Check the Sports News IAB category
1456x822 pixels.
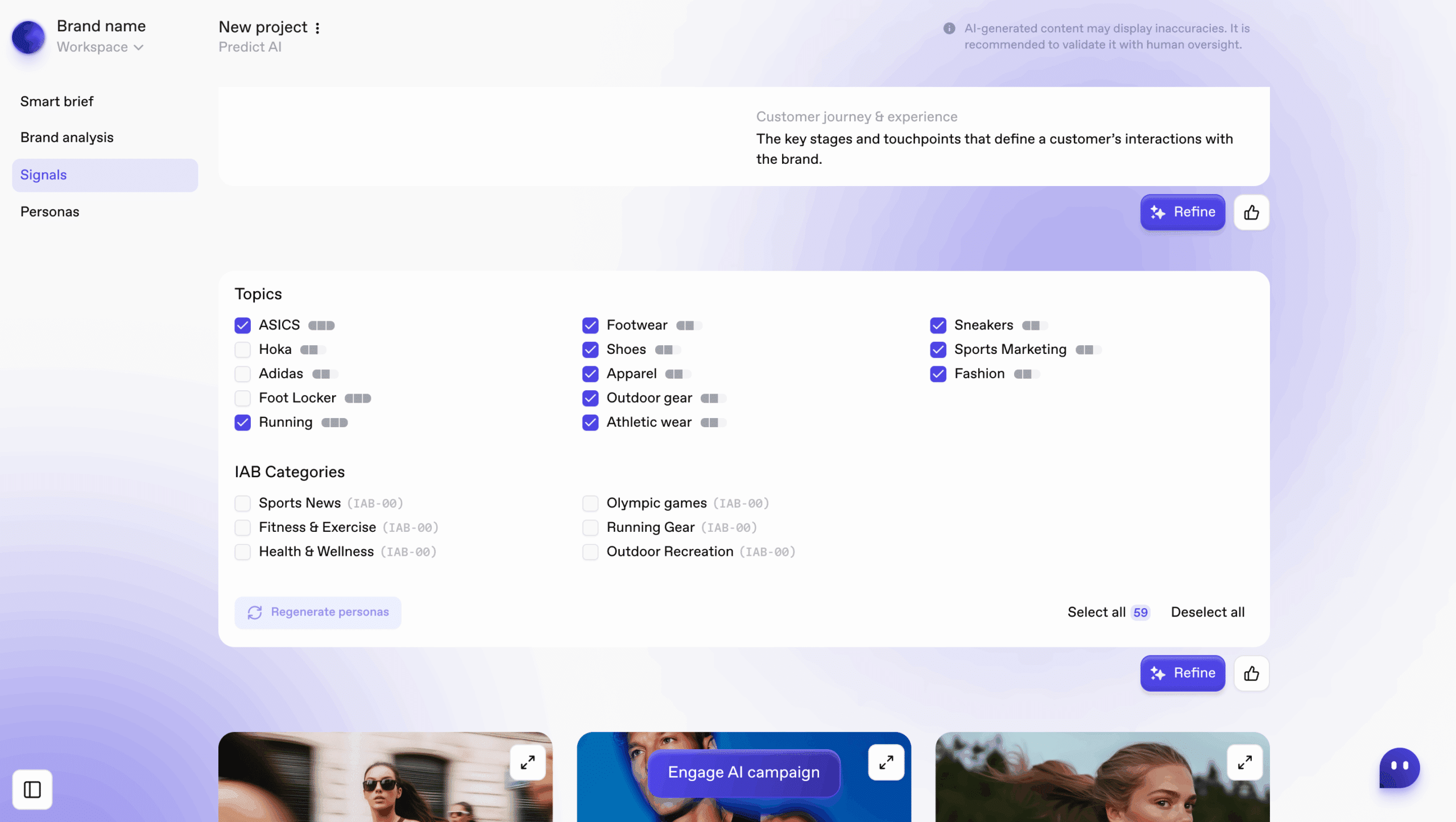(243, 503)
